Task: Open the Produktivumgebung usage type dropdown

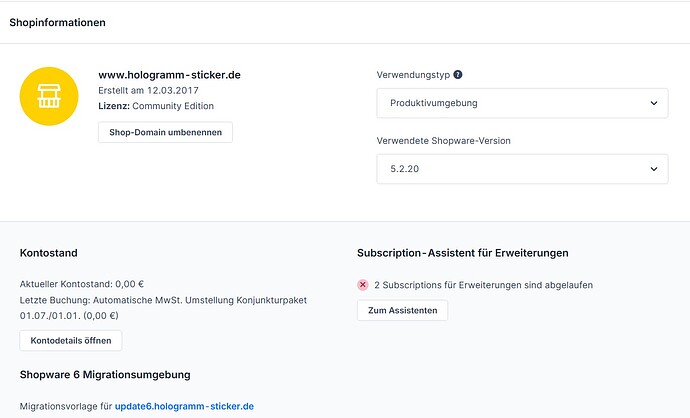Action: point(522,103)
